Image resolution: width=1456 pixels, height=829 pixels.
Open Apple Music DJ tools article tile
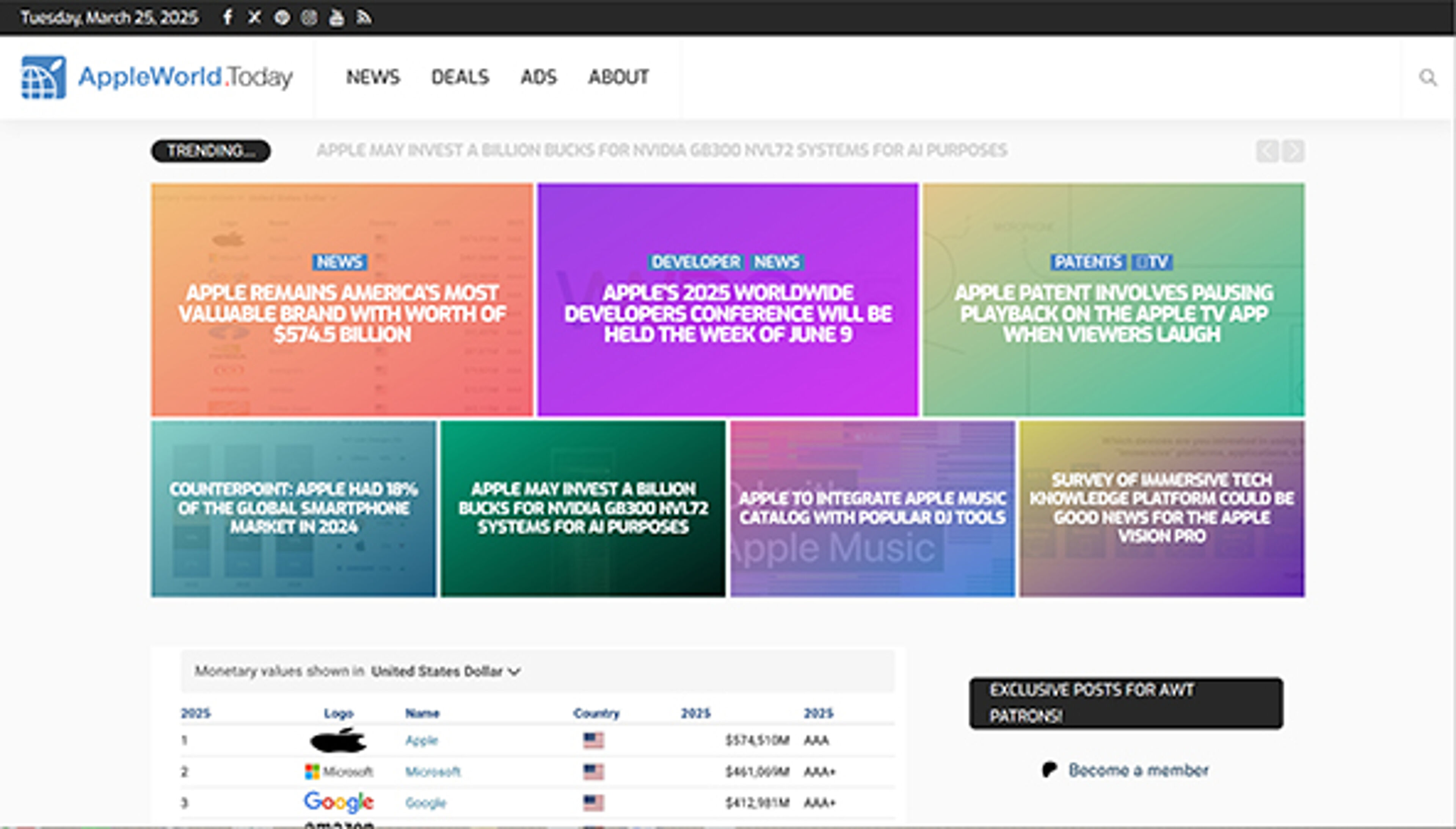coord(872,508)
